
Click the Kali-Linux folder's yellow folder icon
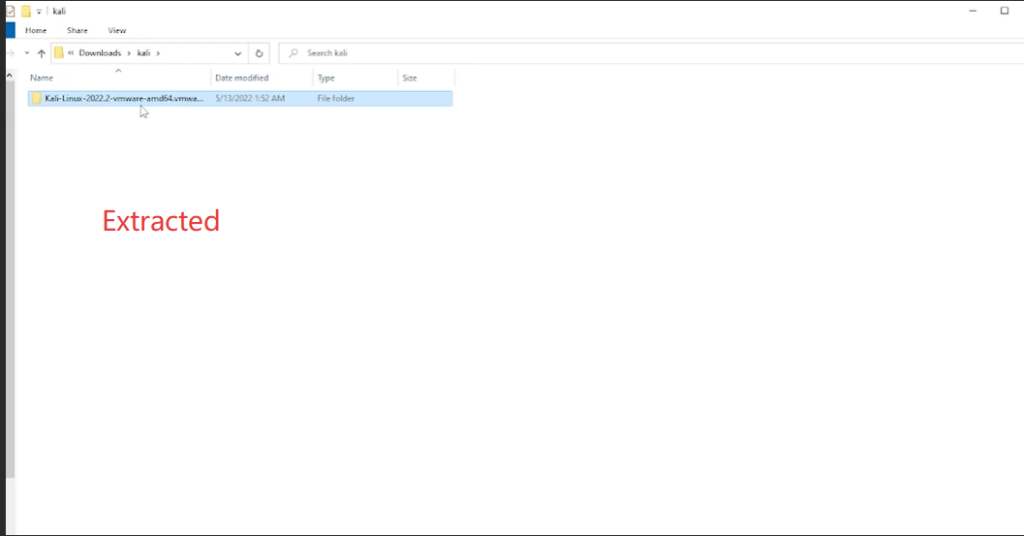pos(37,99)
